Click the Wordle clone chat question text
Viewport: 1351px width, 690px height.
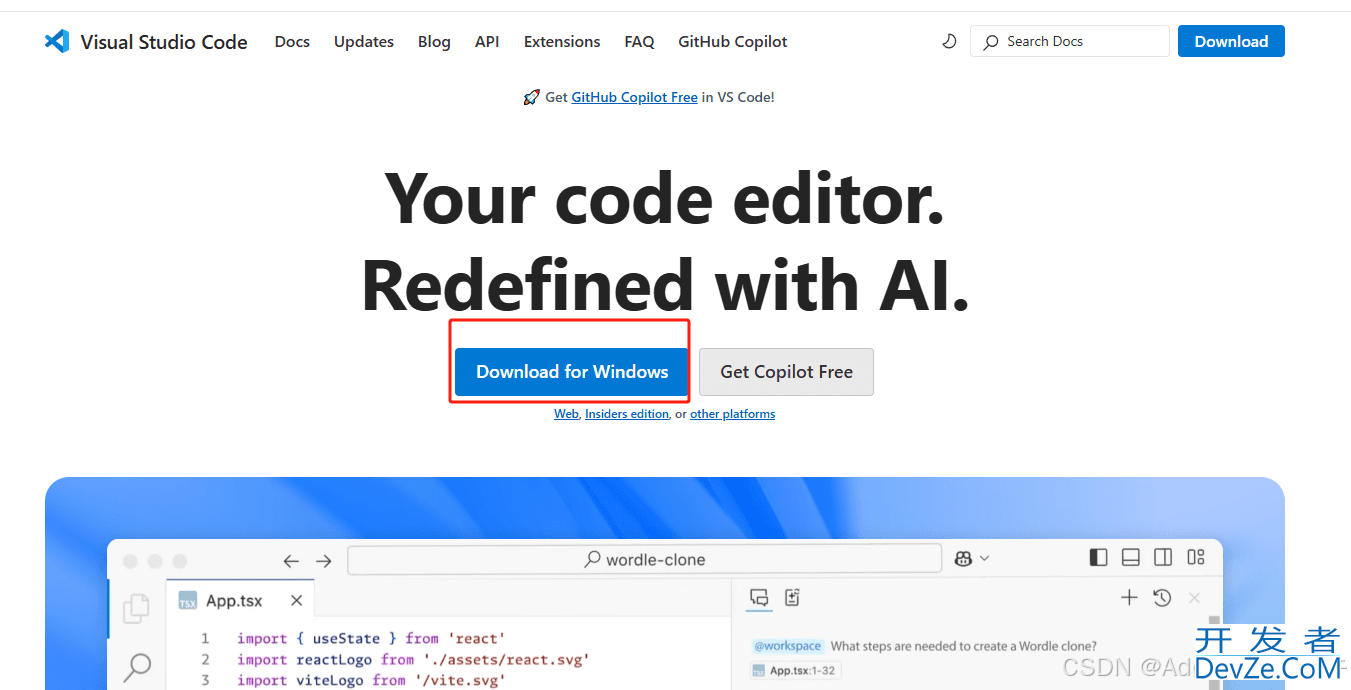click(x=964, y=646)
